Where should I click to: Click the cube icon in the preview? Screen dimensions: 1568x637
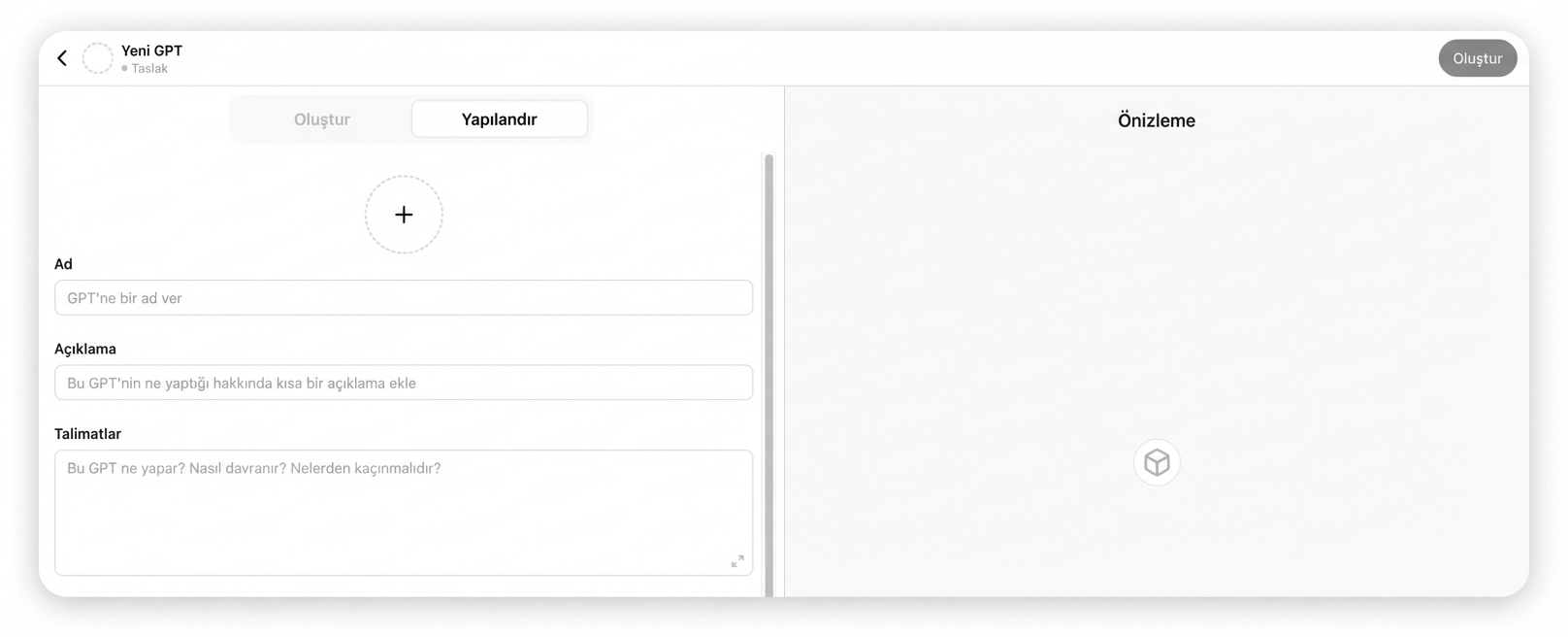pyautogui.click(x=1157, y=462)
